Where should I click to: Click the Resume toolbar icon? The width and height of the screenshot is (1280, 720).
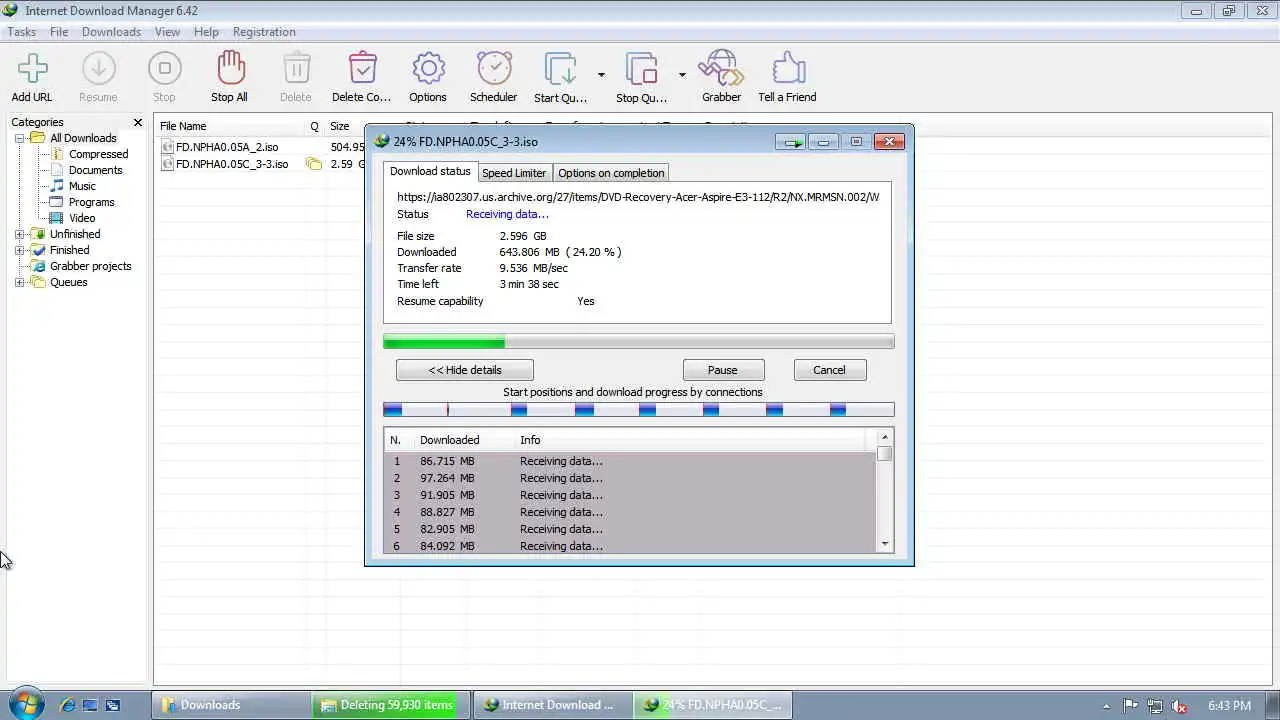98,77
